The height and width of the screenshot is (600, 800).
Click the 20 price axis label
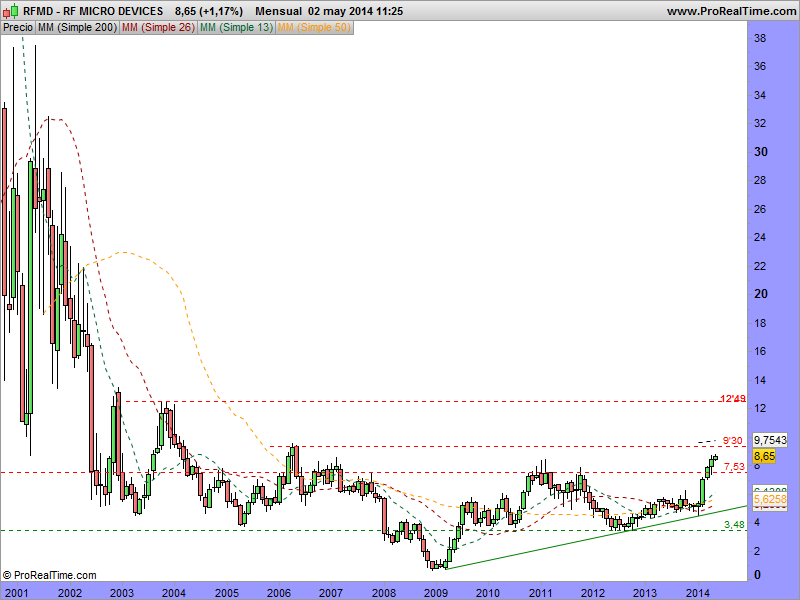[x=761, y=294]
